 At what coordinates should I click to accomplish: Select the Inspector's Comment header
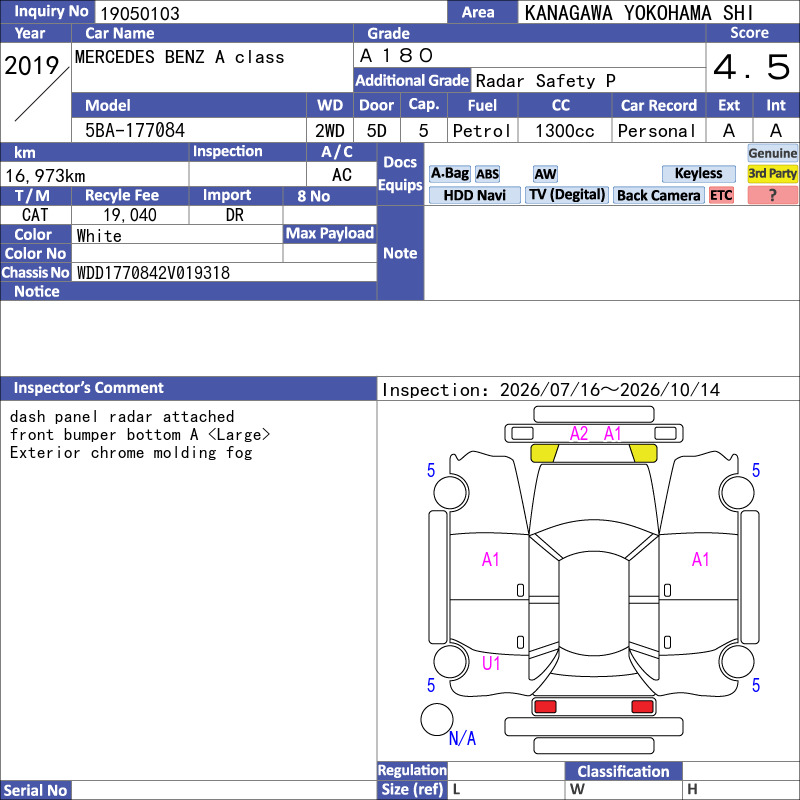click(189, 388)
